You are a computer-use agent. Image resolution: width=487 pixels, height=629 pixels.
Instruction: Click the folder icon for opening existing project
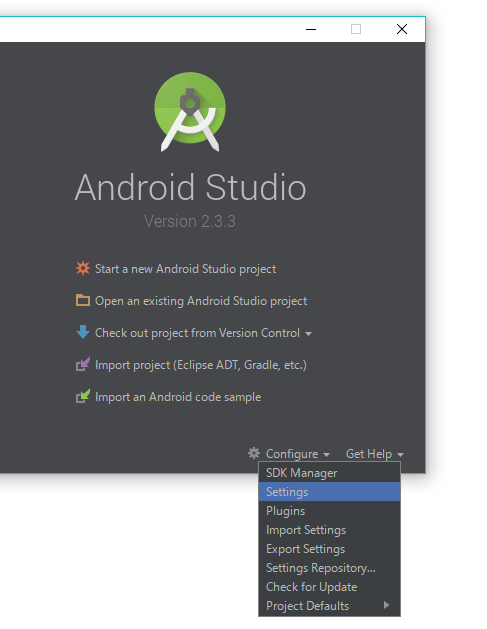coord(83,300)
